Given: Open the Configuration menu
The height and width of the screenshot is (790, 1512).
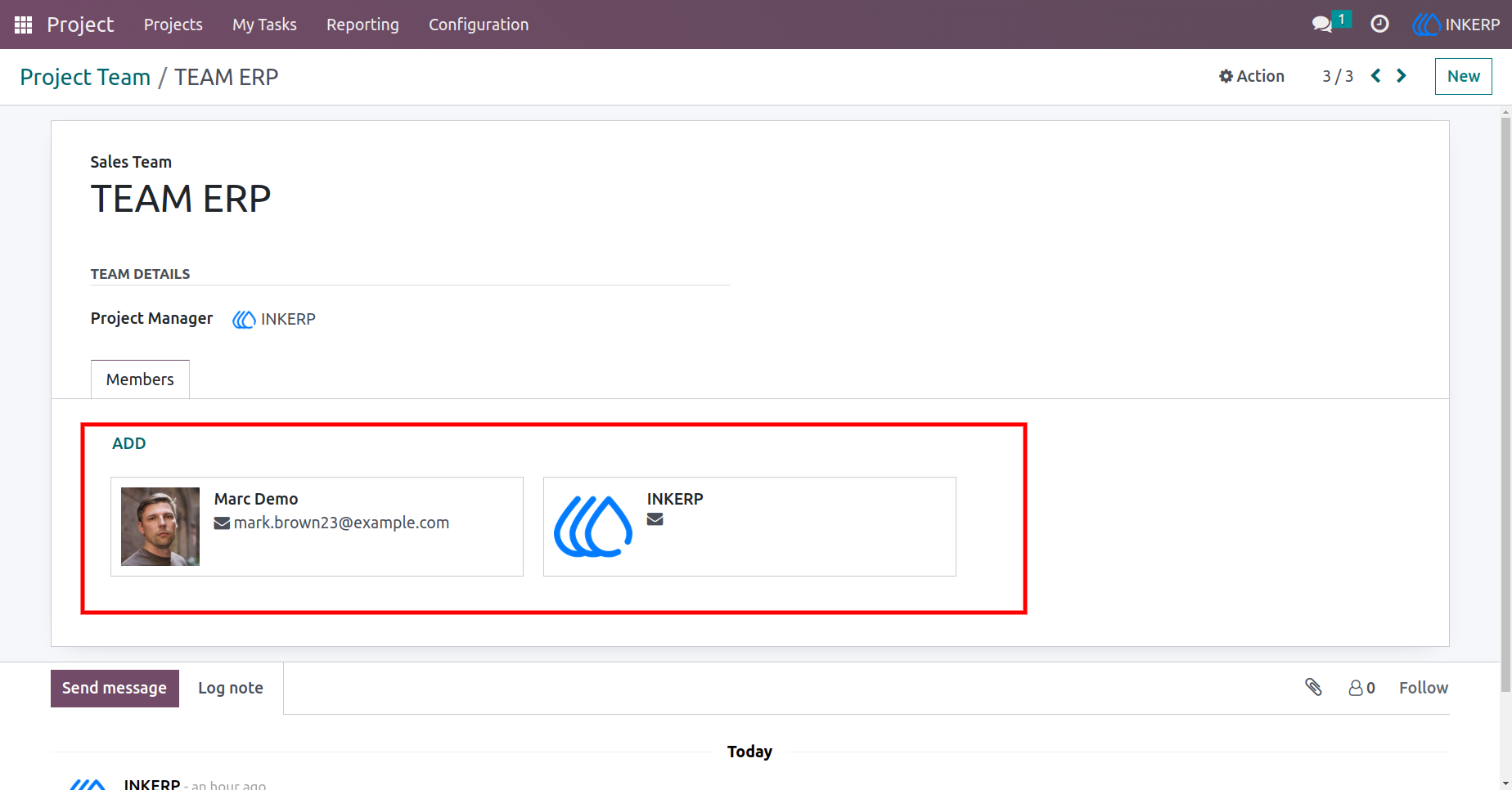Looking at the screenshot, I should [479, 25].
